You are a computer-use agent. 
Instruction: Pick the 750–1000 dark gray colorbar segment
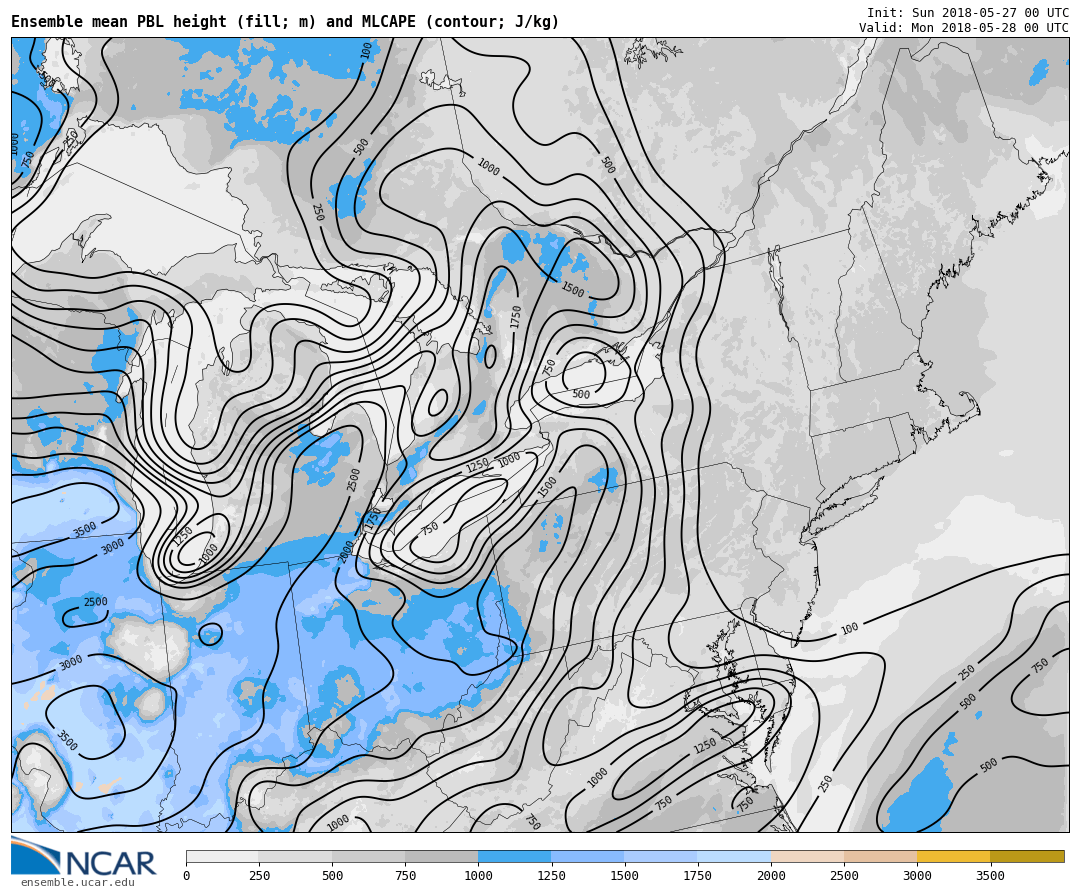pos(442,856)
